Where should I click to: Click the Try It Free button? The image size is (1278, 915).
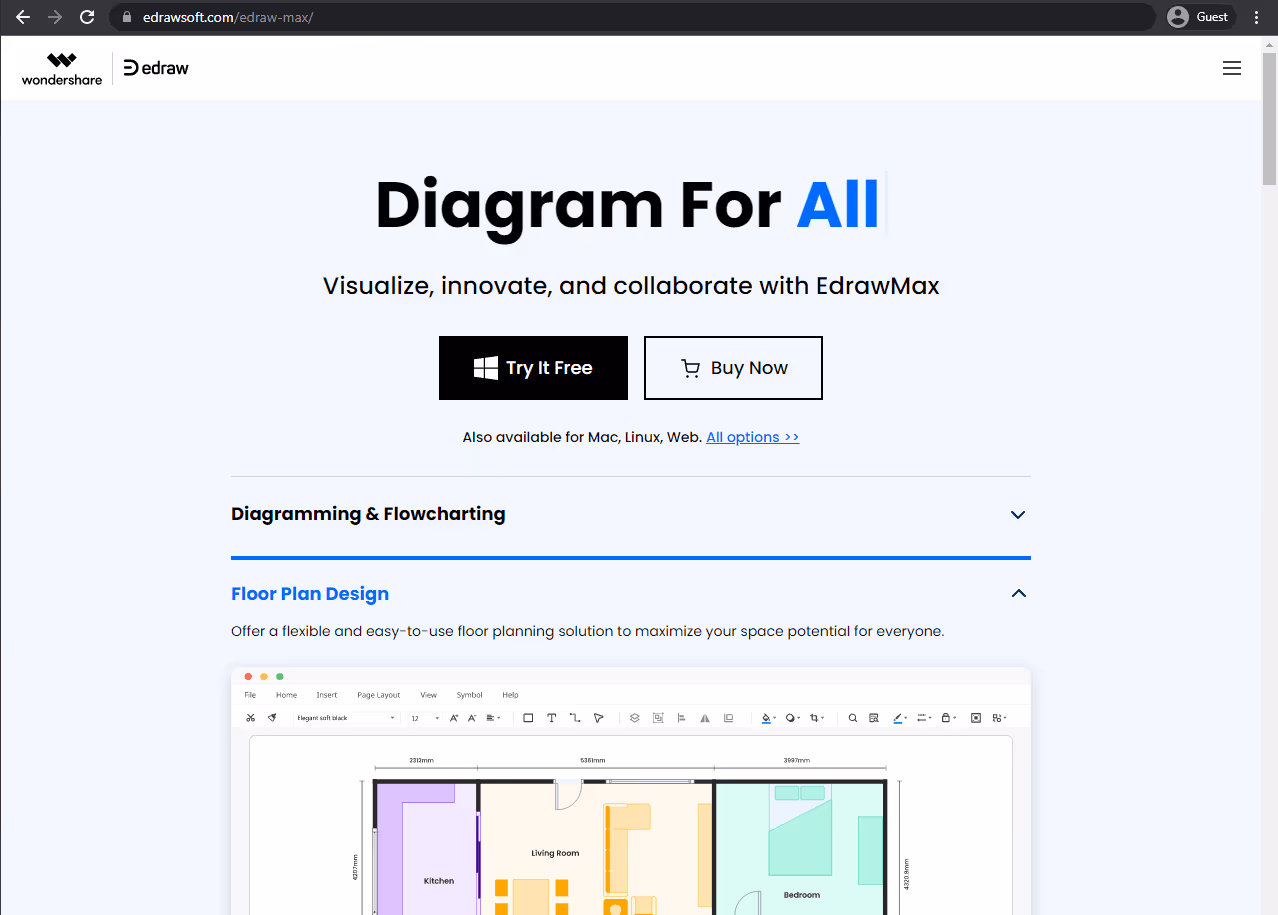click(533, 368)
